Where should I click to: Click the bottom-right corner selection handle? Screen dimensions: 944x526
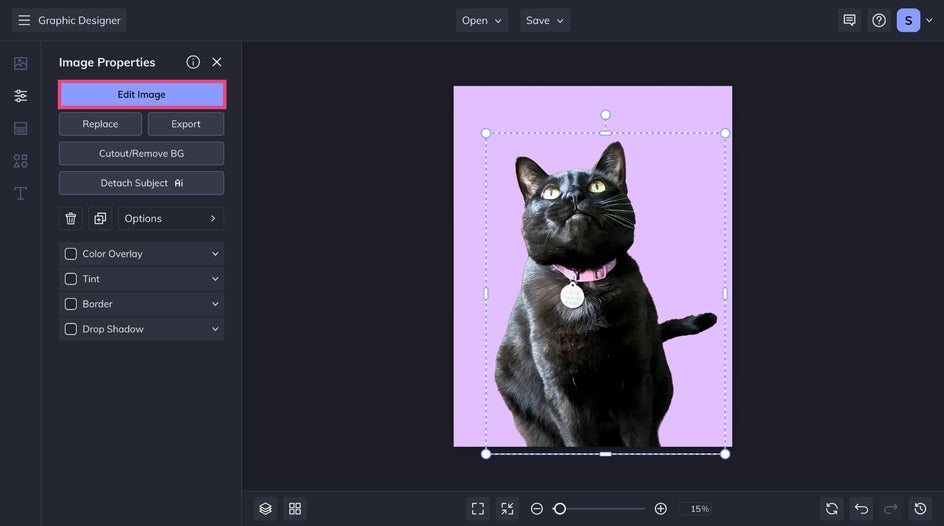(x=725, y=454)
